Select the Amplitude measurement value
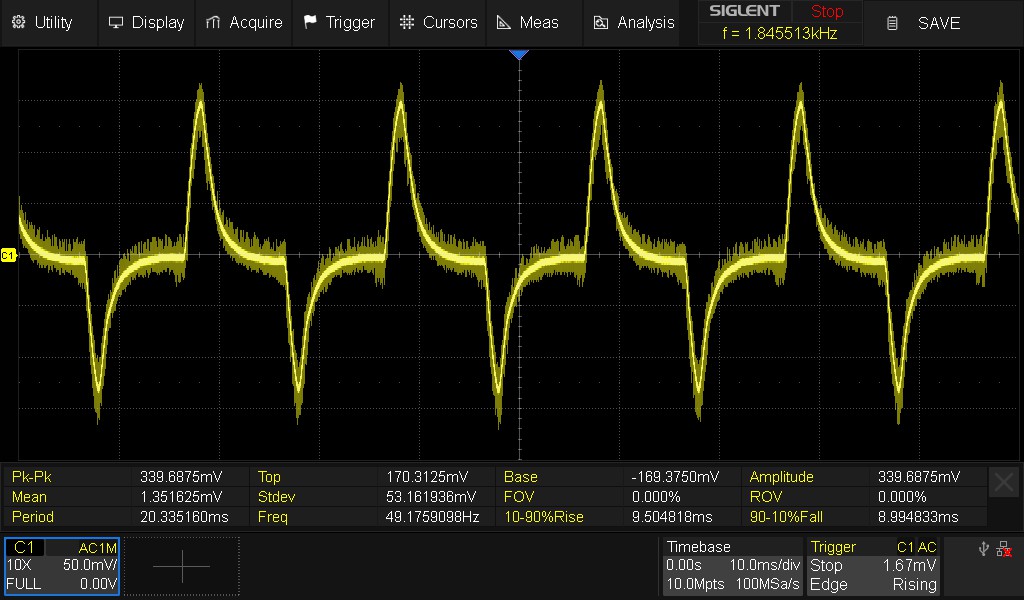The image size is (1024, 600). [919, 477]
